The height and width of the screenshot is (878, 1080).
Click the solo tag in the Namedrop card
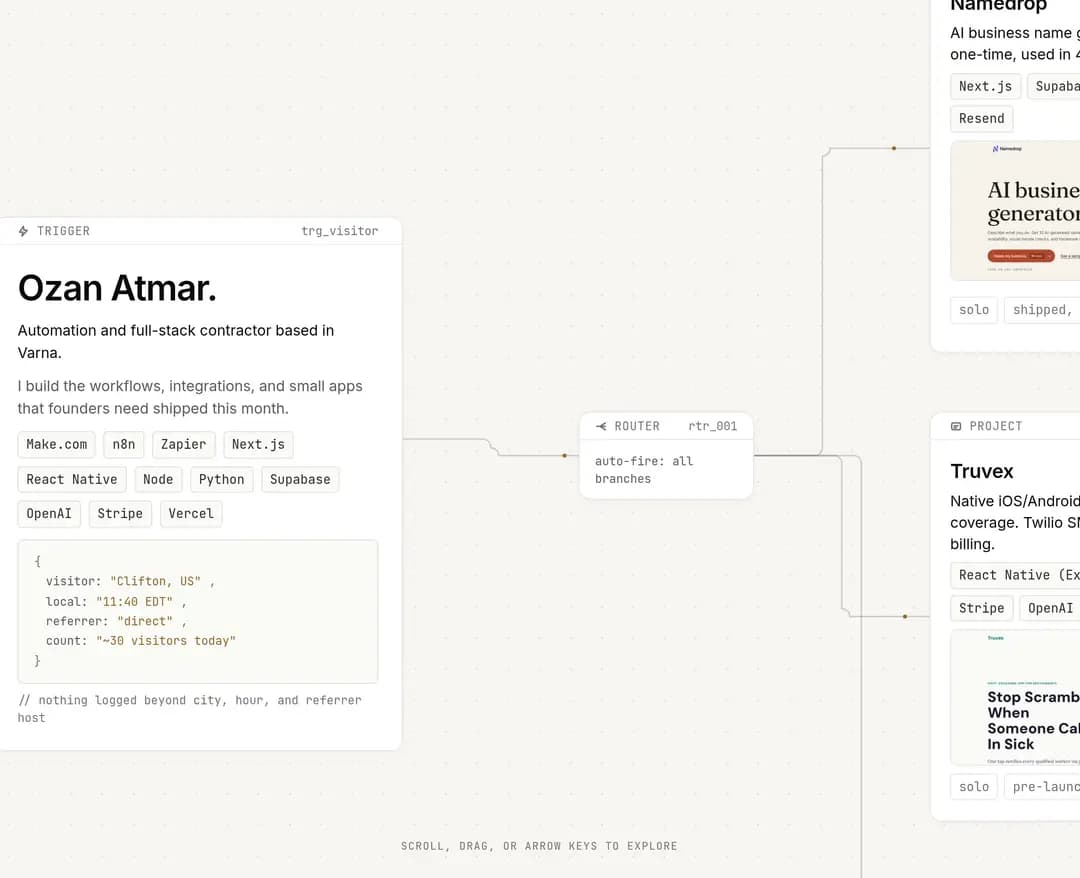(x=974, y=310)
